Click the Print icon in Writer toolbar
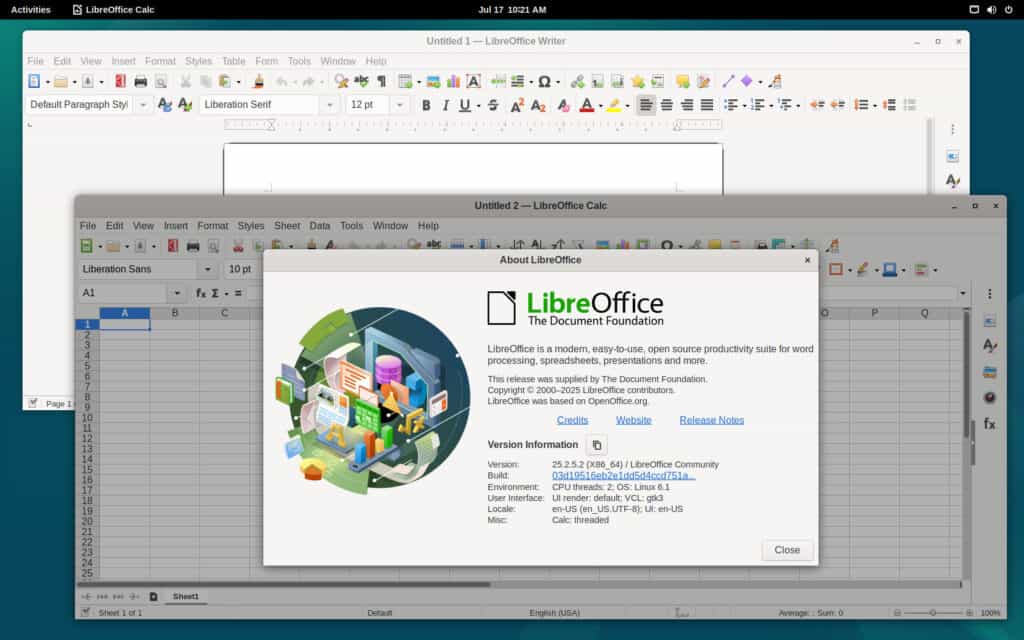 pos(140,81)
